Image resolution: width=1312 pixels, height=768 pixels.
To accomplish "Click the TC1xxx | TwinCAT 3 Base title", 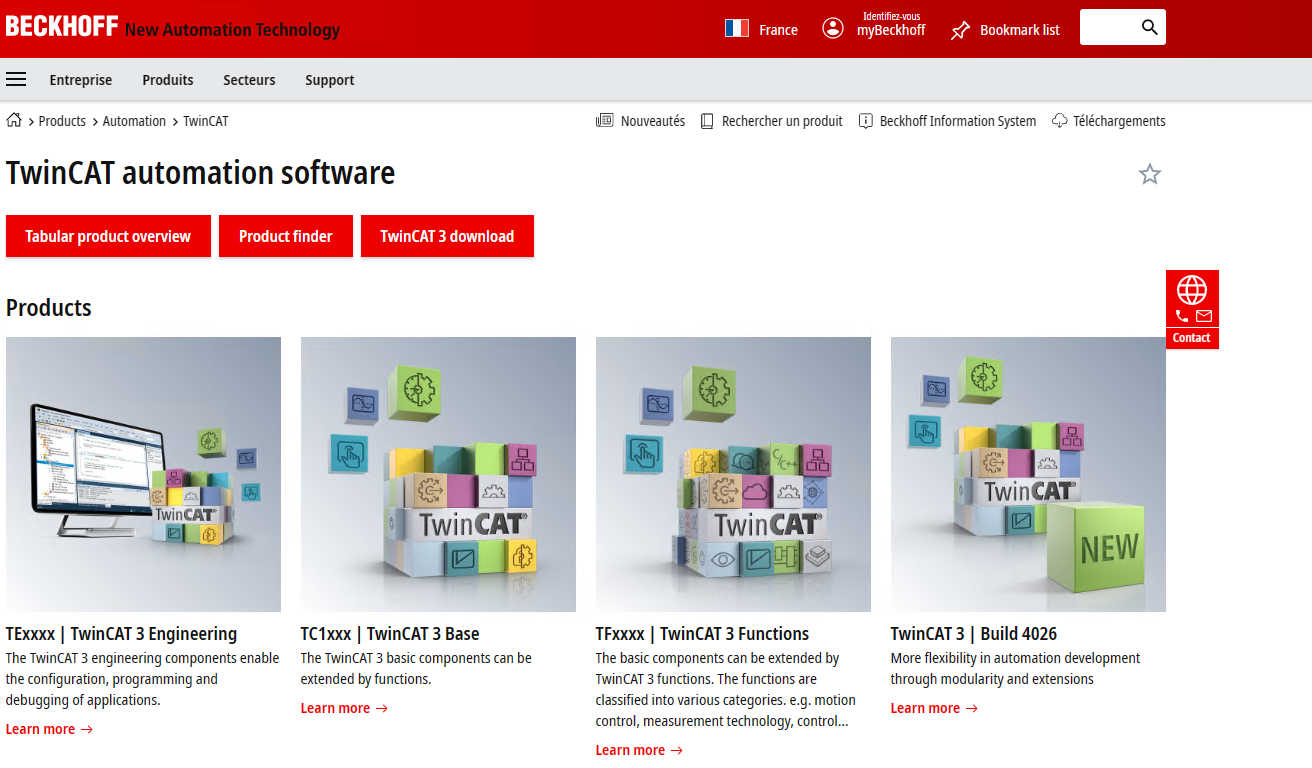I will coord(390,634).
